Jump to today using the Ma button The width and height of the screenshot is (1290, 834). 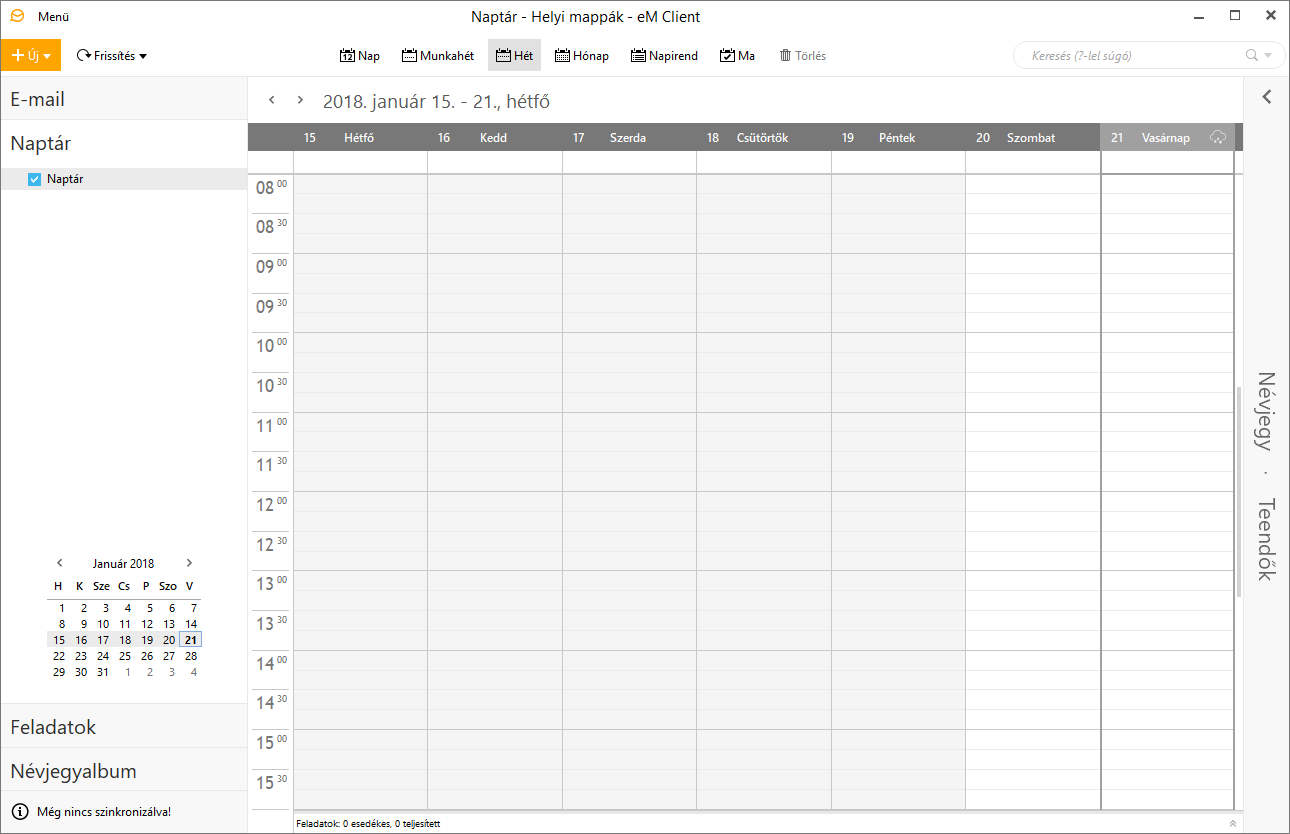click(737, 55)
